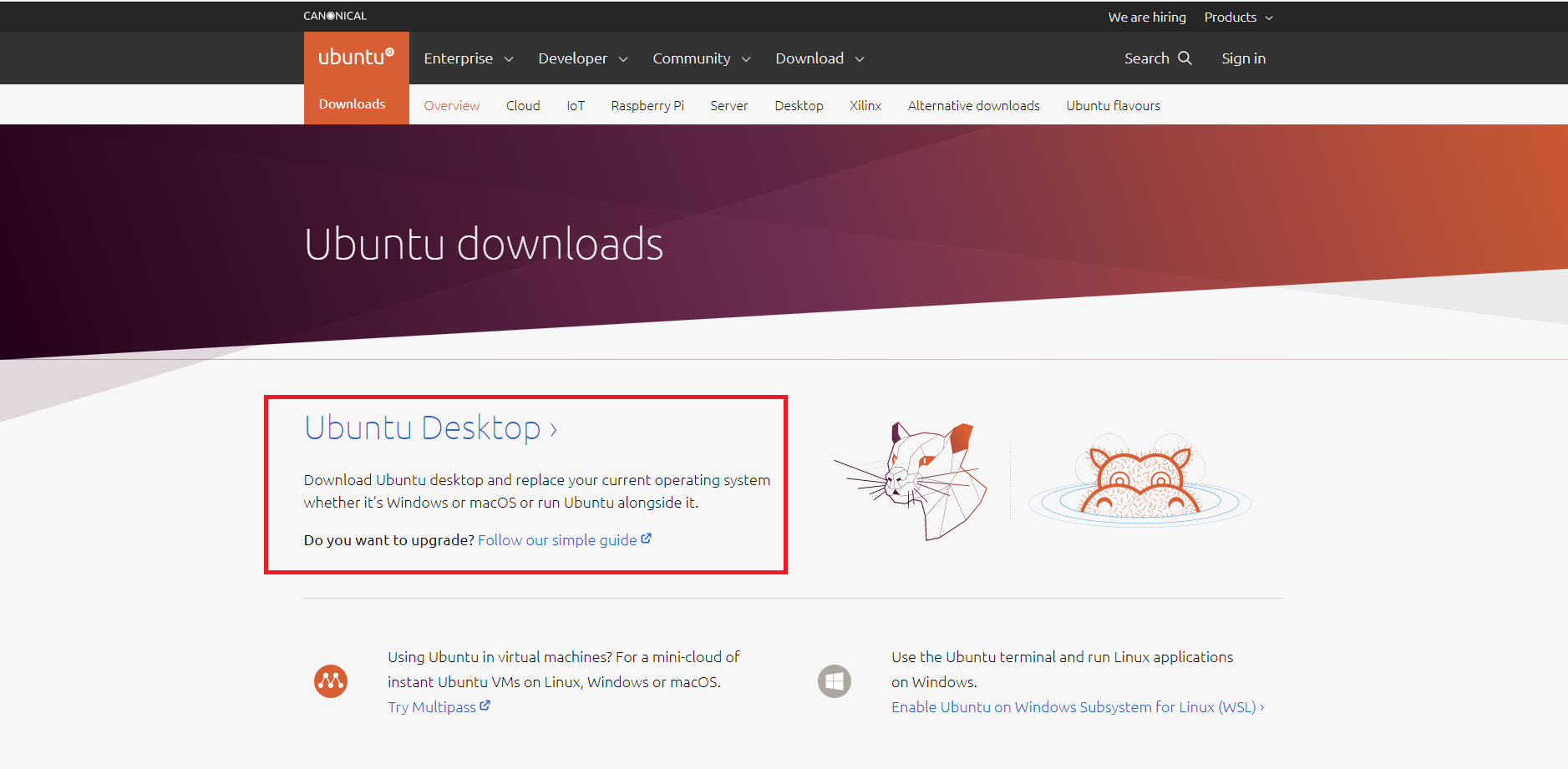Click the Multipass round orange icon

point(331,681)
